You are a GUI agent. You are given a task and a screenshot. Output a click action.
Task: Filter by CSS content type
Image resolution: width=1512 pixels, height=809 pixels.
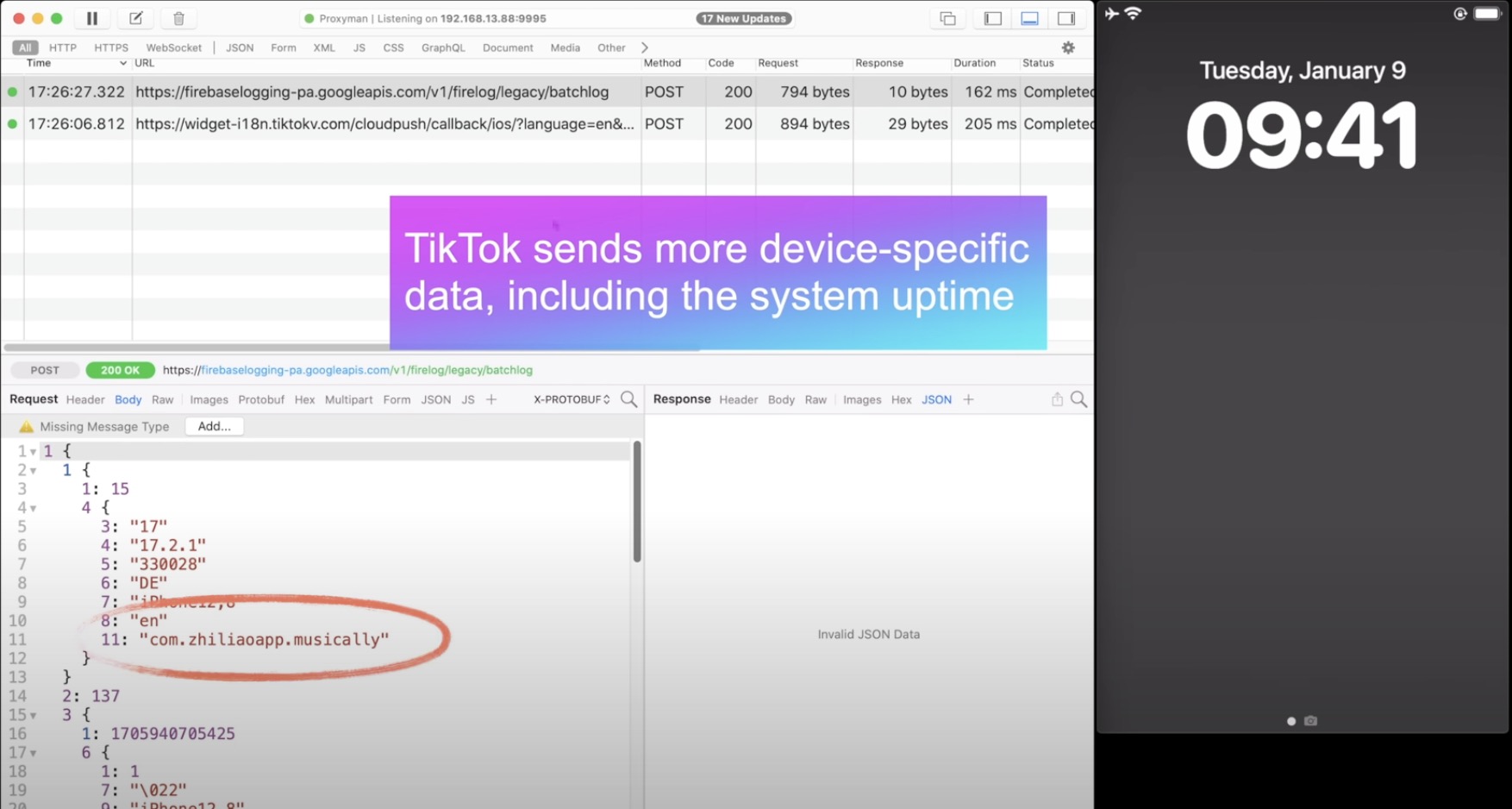click(393, 47)
